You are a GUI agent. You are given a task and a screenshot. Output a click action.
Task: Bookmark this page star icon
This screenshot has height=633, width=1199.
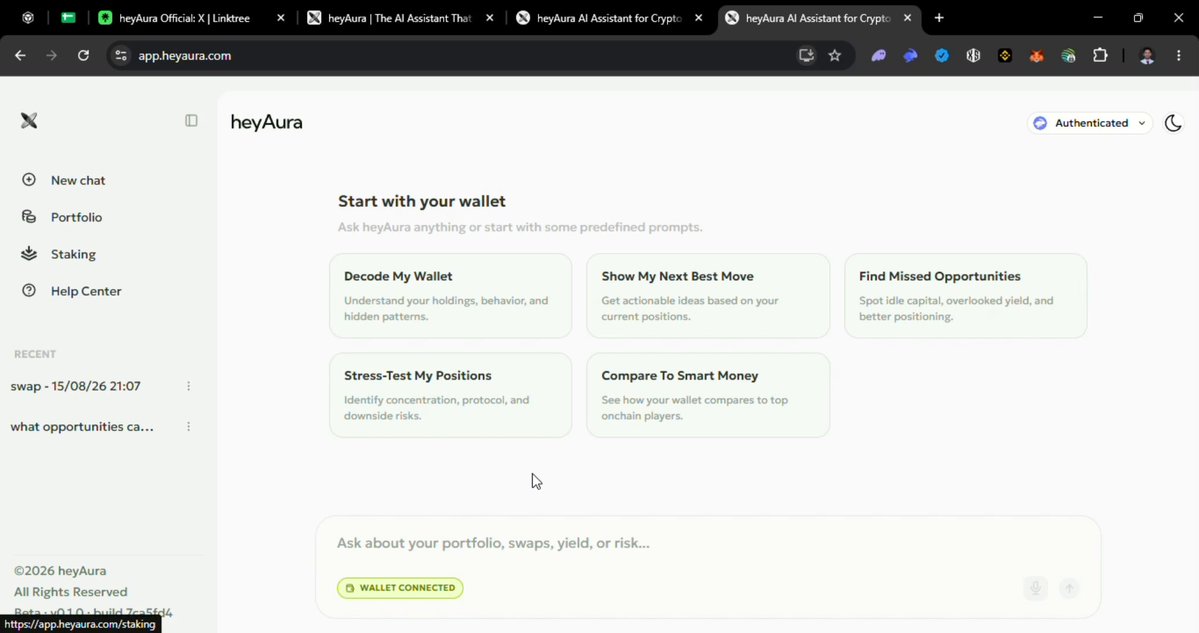coord(835,55)
